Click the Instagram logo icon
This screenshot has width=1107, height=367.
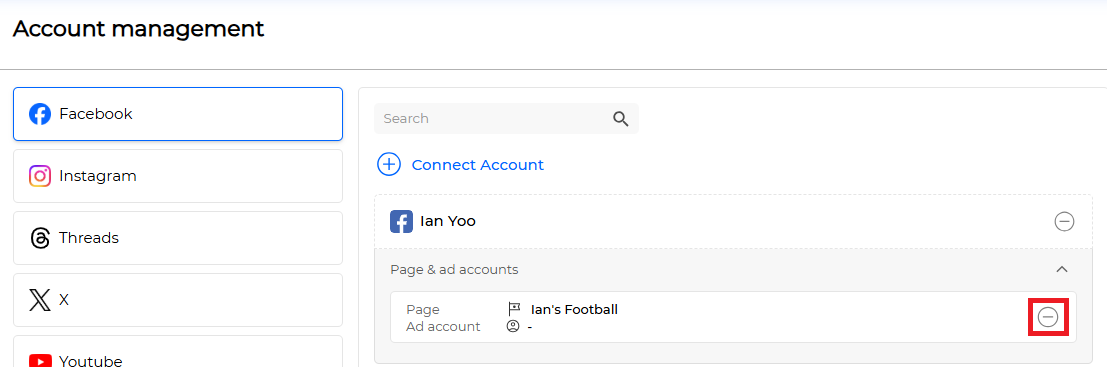(x=40, y=176)
